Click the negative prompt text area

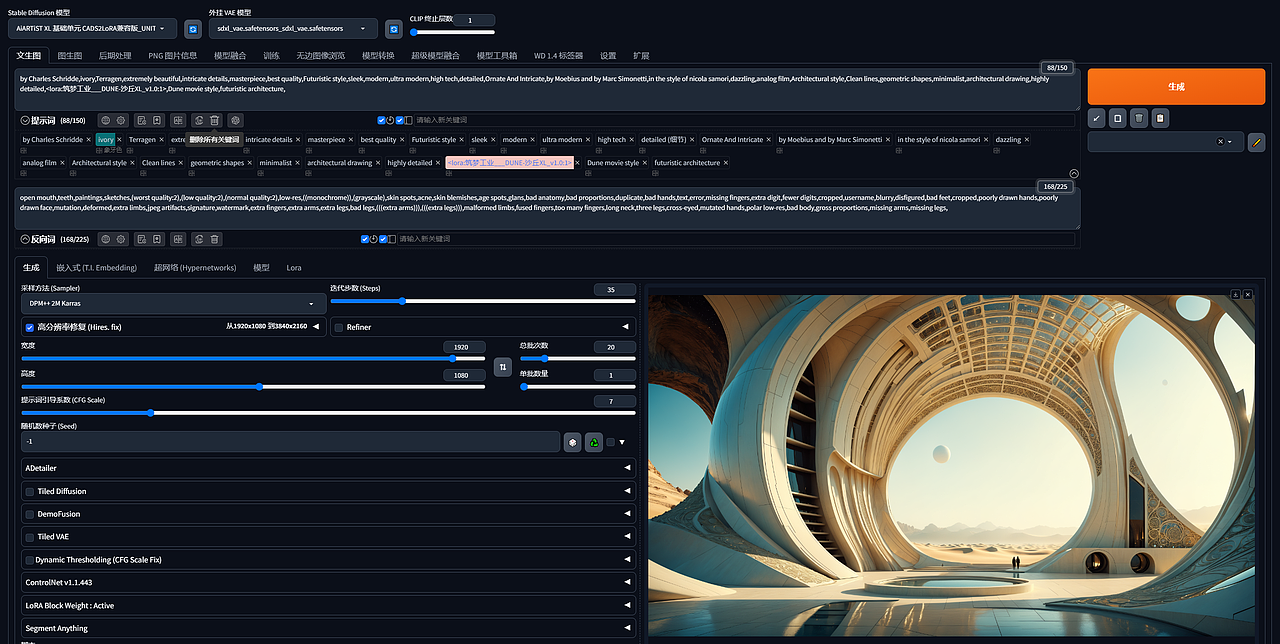547,208
